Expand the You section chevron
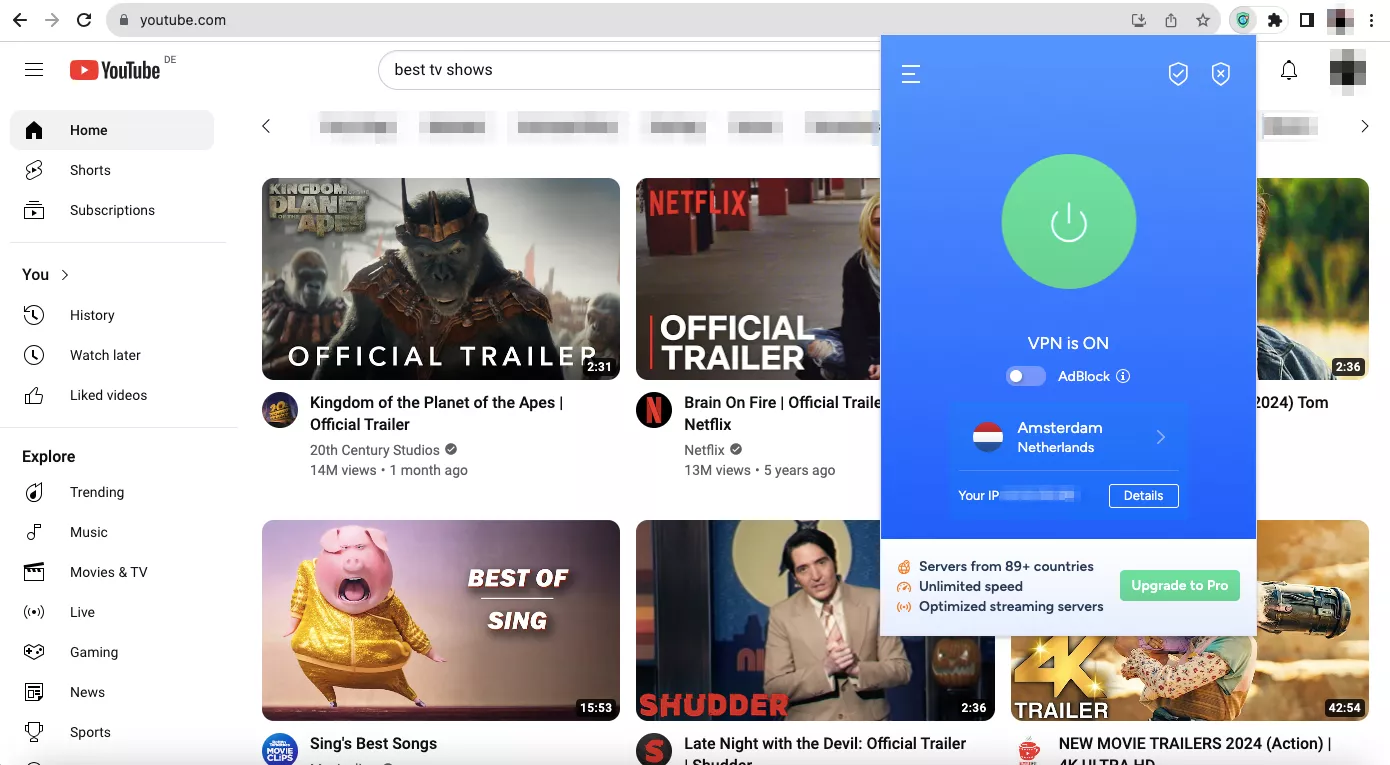Screen dimensions: 1390x765 (65, 275)
